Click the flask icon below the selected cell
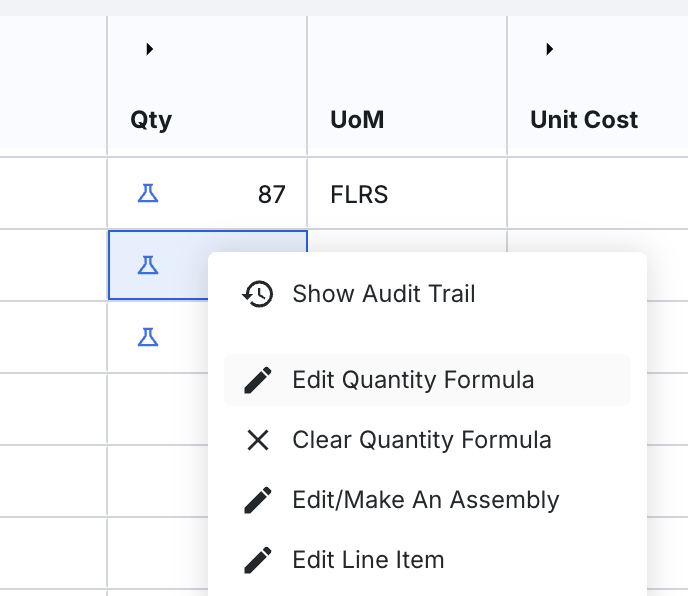The height and width of the screenshot is (596, 688). click(x=148, y=337)
